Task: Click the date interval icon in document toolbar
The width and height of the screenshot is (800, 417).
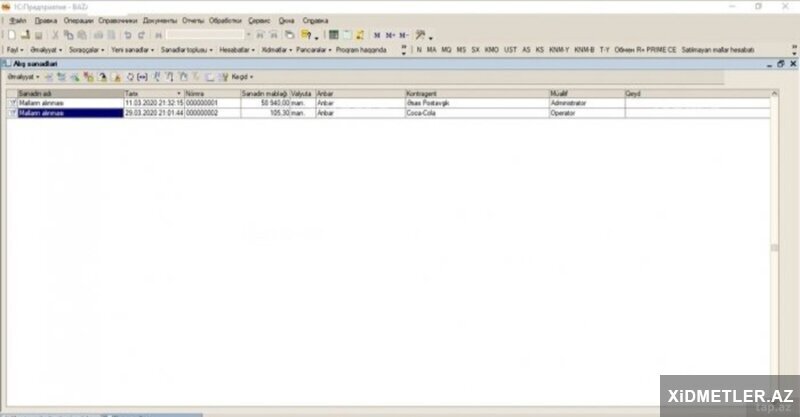Action: click(x=143, y=76)
